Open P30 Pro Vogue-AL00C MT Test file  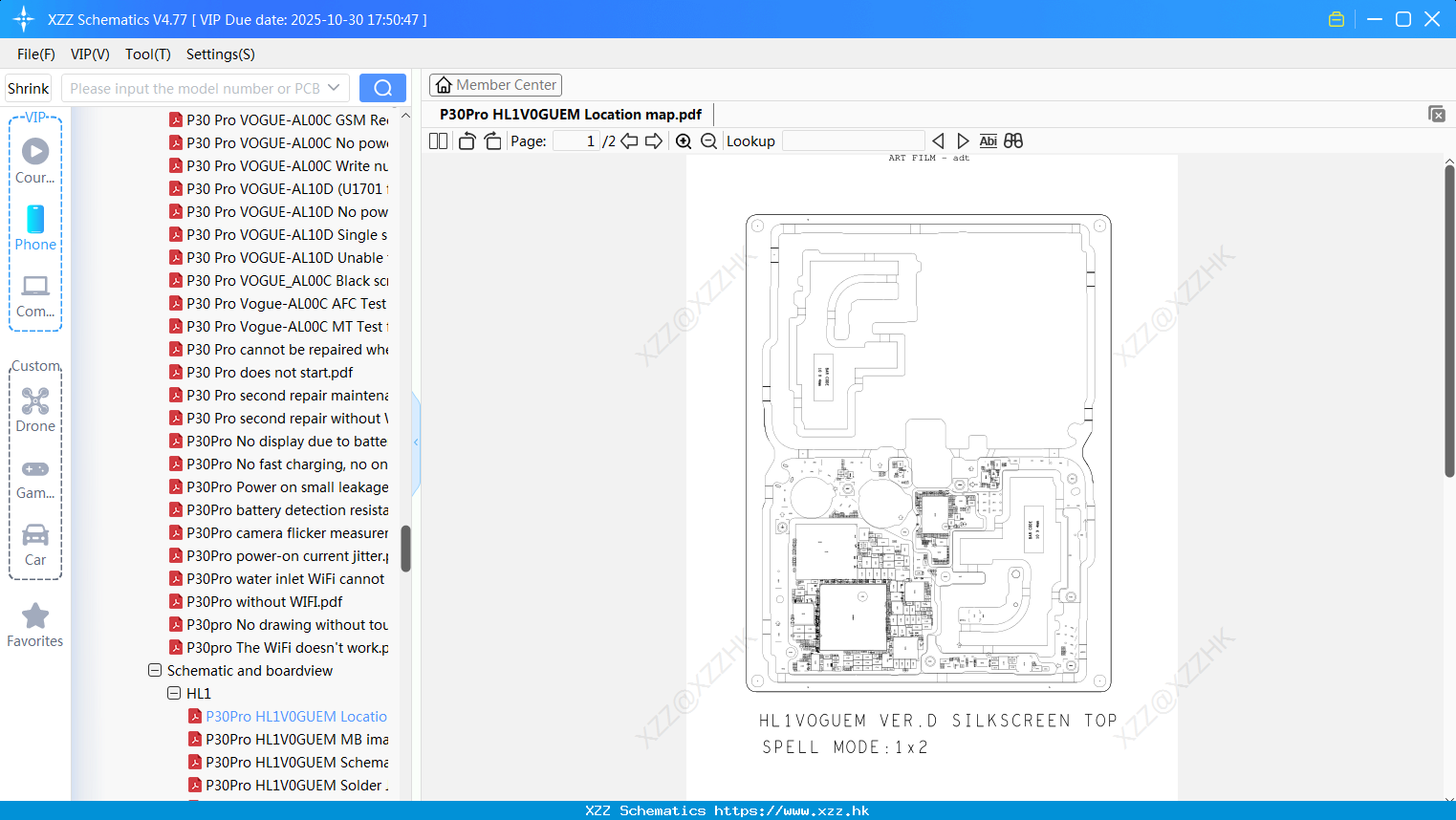click(x=278, y=326)
